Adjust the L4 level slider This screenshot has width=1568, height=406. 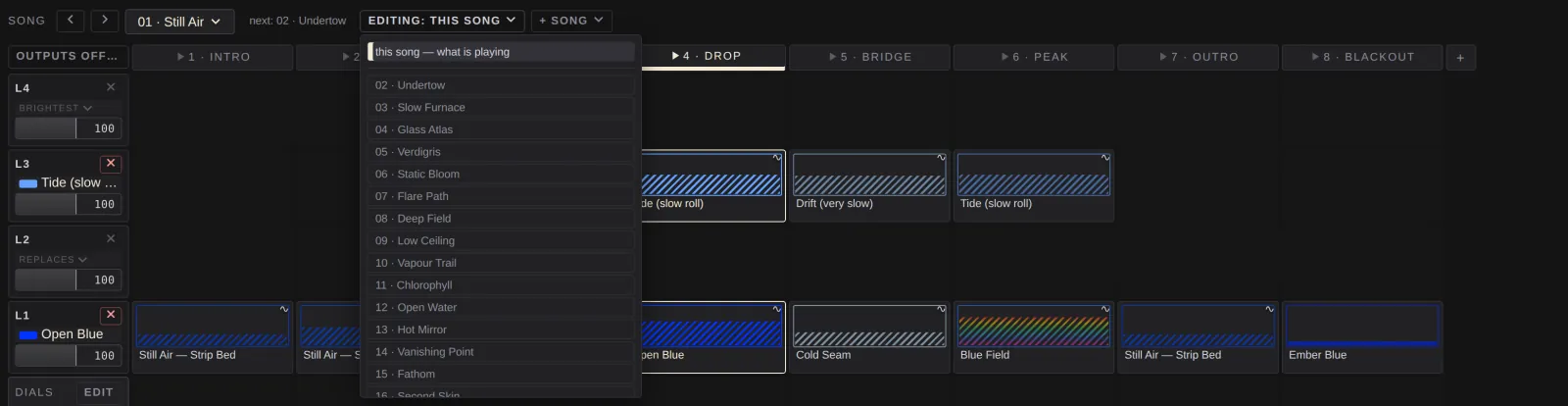click(46, 128)
